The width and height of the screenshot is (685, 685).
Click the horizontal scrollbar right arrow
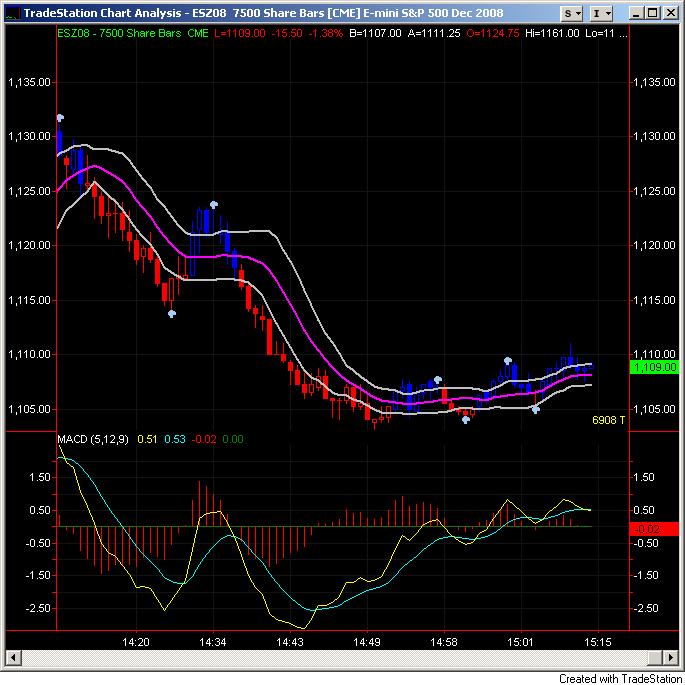[x=671, y=657]
